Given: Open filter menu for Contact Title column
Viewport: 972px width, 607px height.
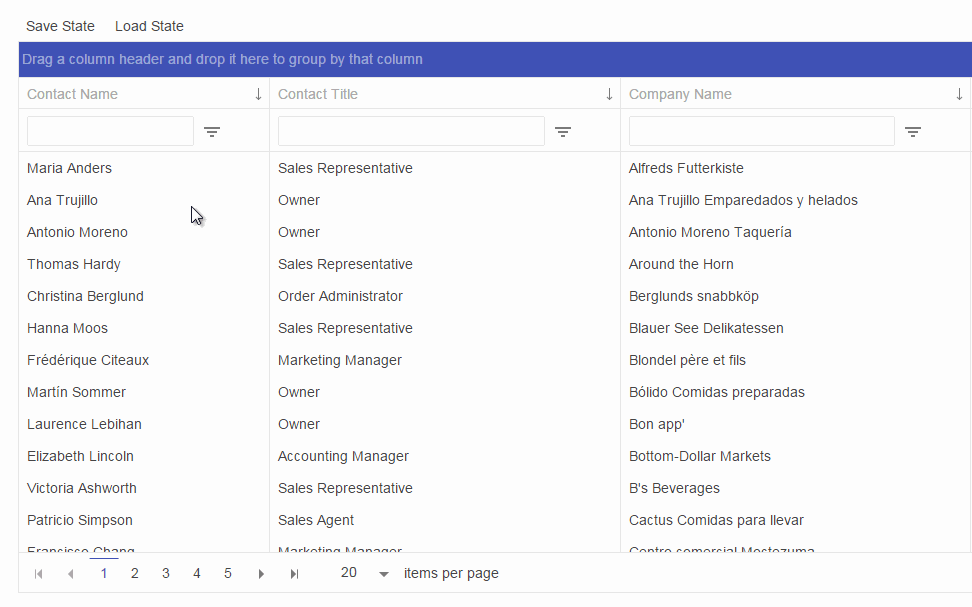Looking at the screenshot, I should [x=563, y=132].
